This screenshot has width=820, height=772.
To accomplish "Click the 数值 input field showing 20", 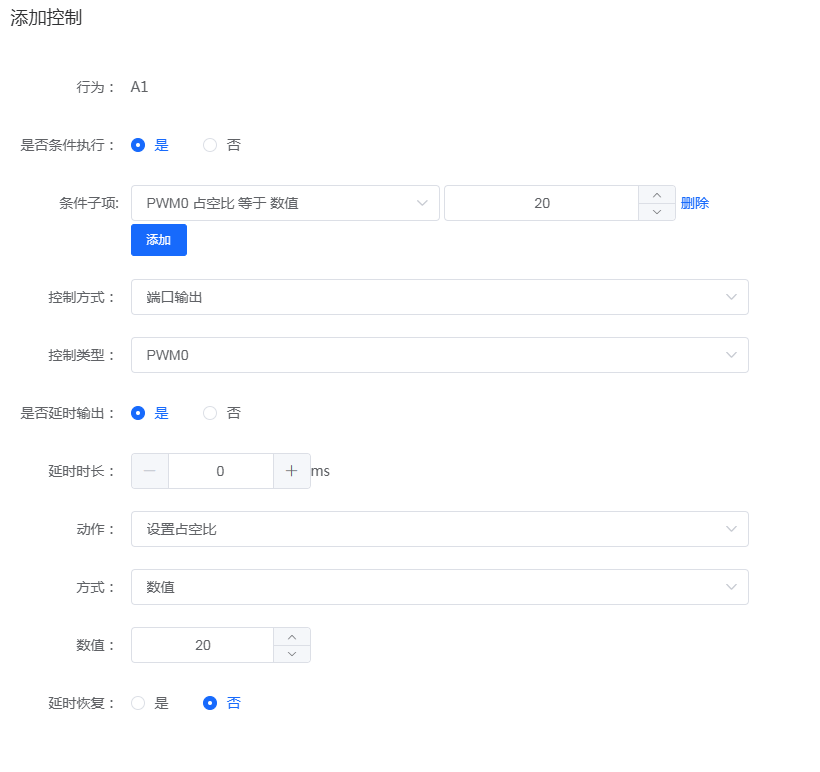I will point(200,645).
